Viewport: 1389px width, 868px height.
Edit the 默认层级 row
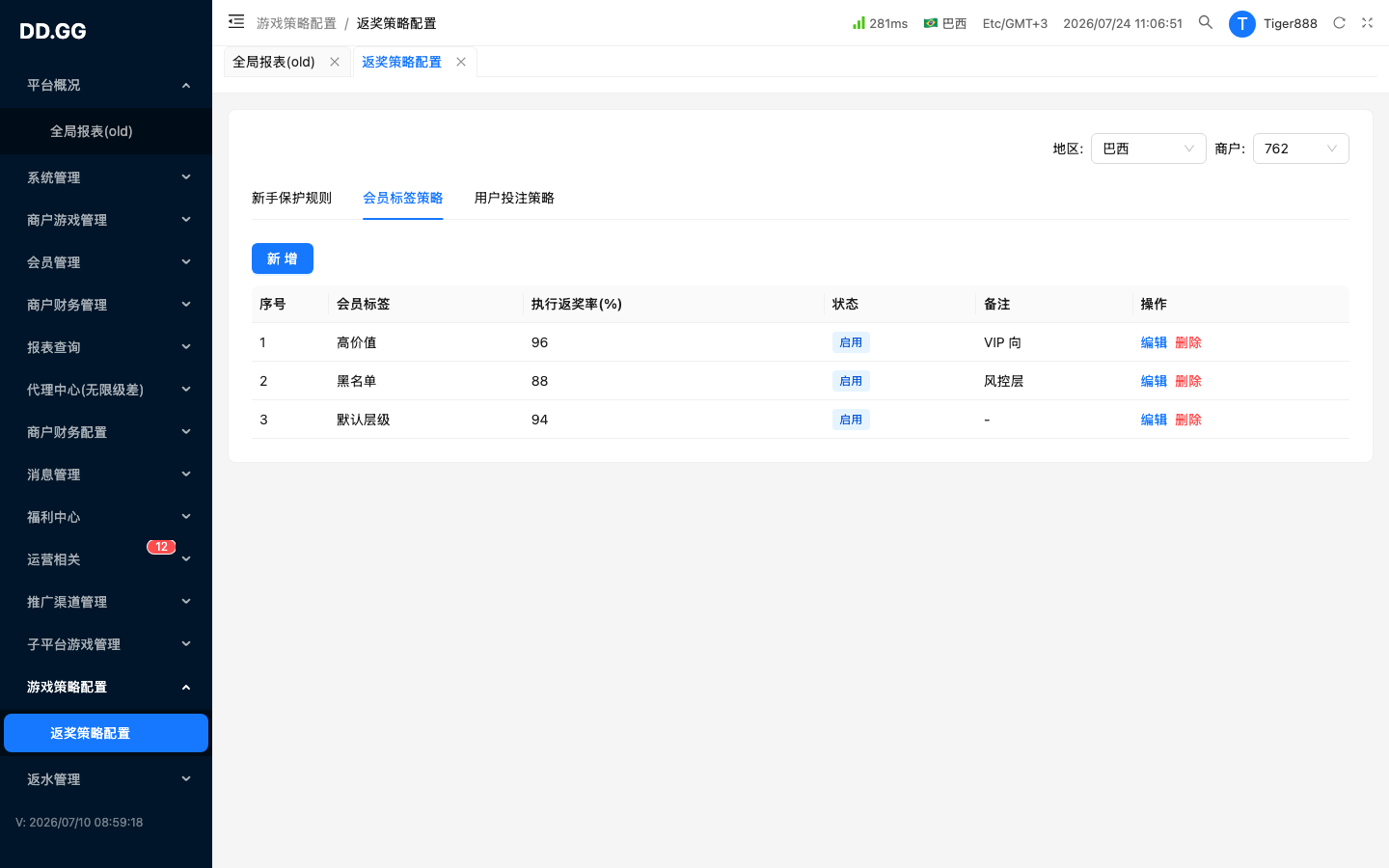click(1154, 420)
